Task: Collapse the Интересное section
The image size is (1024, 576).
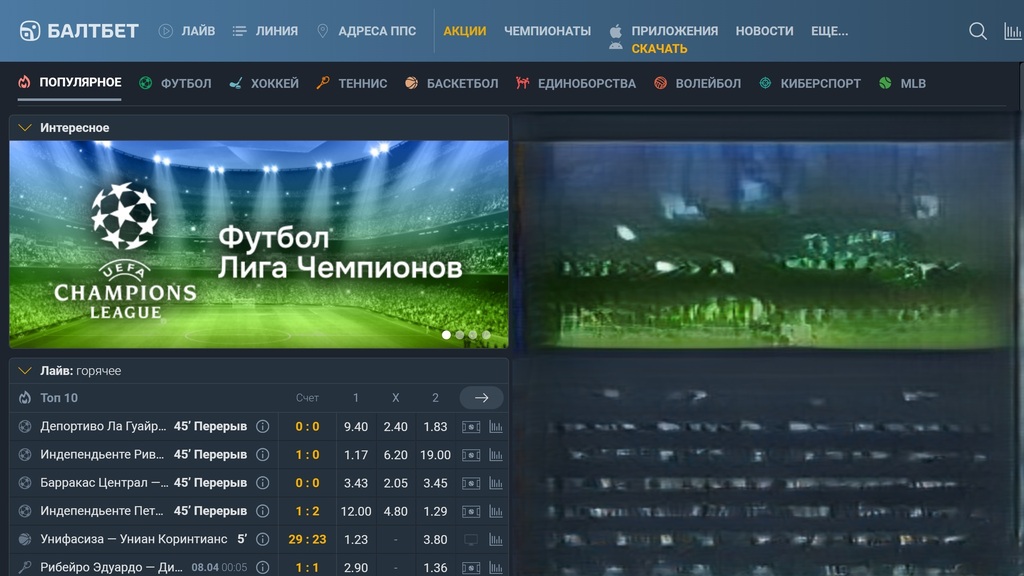Action: pyautogui.click(x=25, y=128)
